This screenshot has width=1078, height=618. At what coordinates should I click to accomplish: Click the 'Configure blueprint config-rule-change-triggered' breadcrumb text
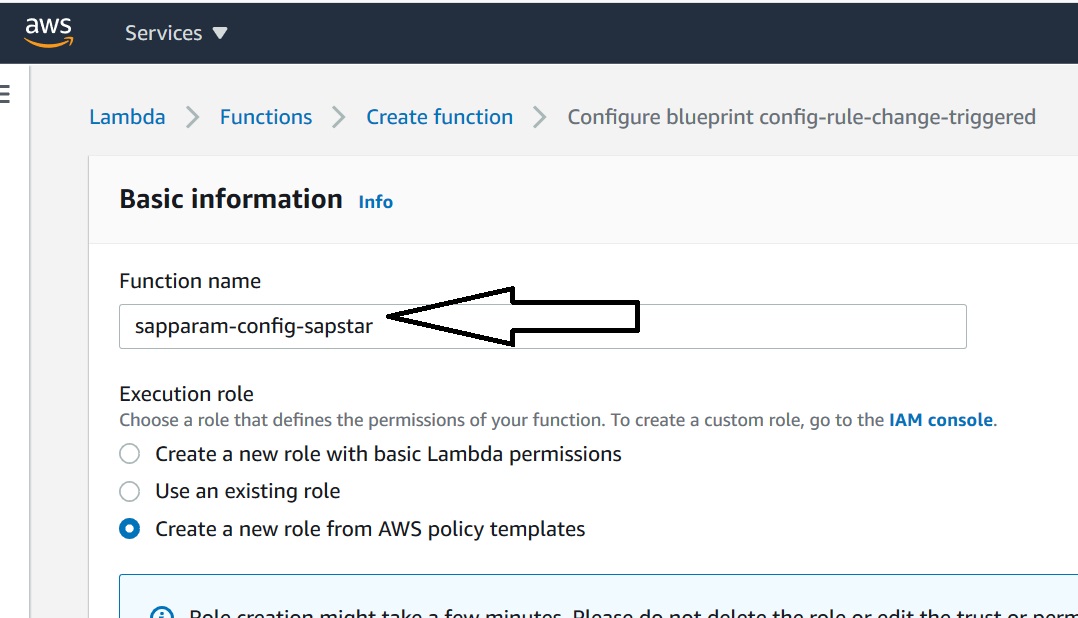pos(802,117)
